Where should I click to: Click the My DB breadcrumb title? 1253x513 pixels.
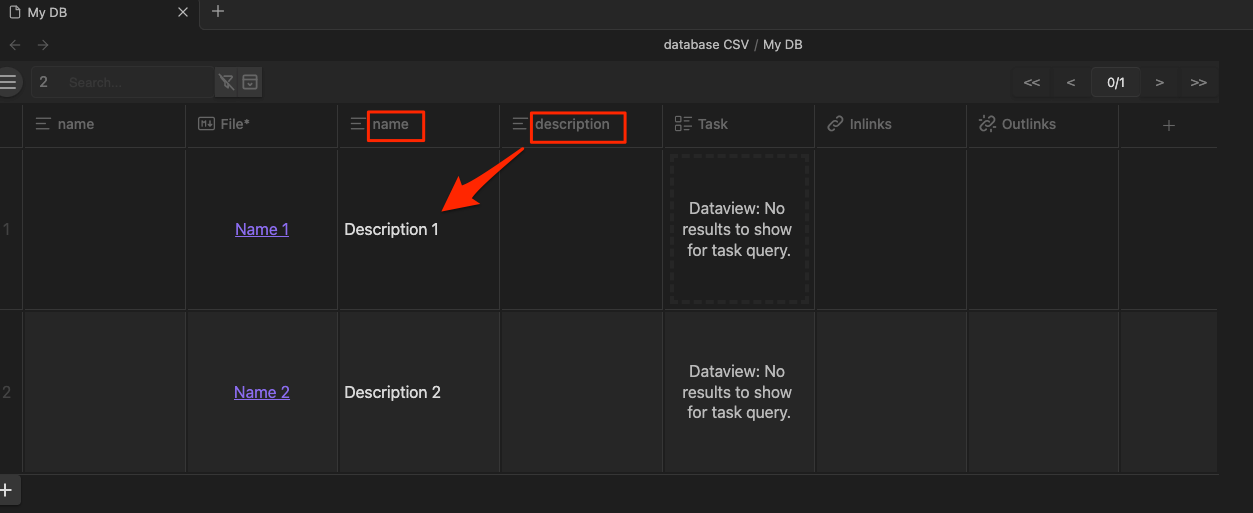coord(783,45)
